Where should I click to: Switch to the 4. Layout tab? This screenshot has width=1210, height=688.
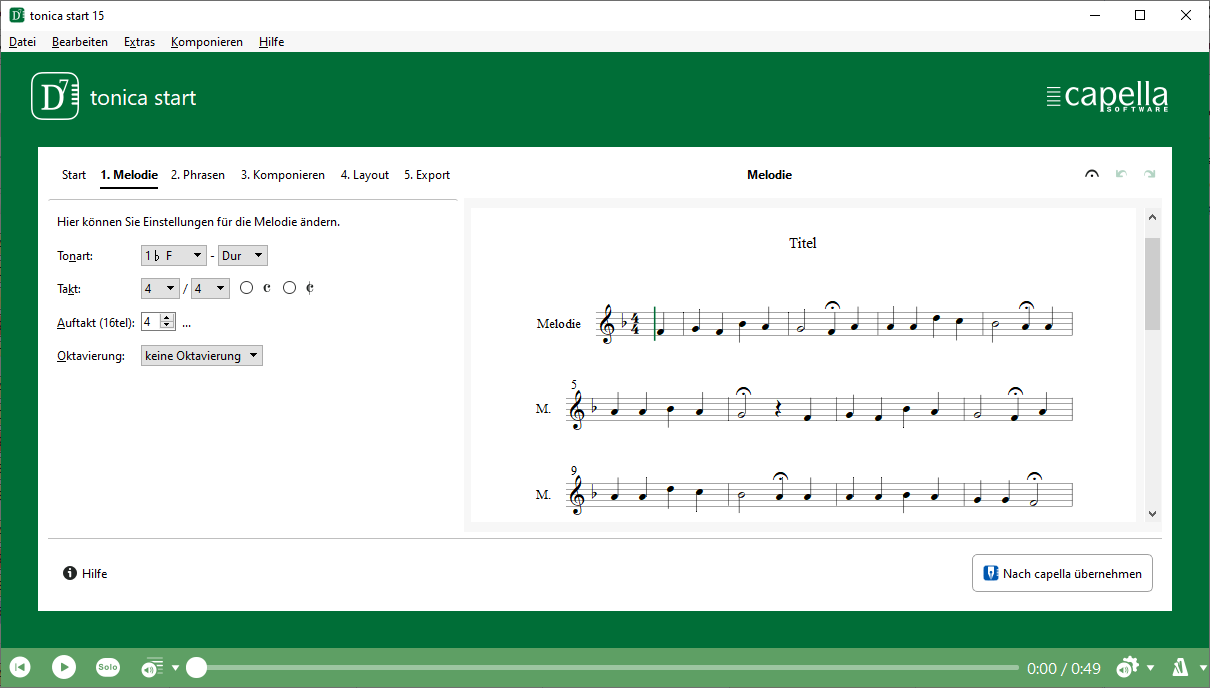point(365,175)
